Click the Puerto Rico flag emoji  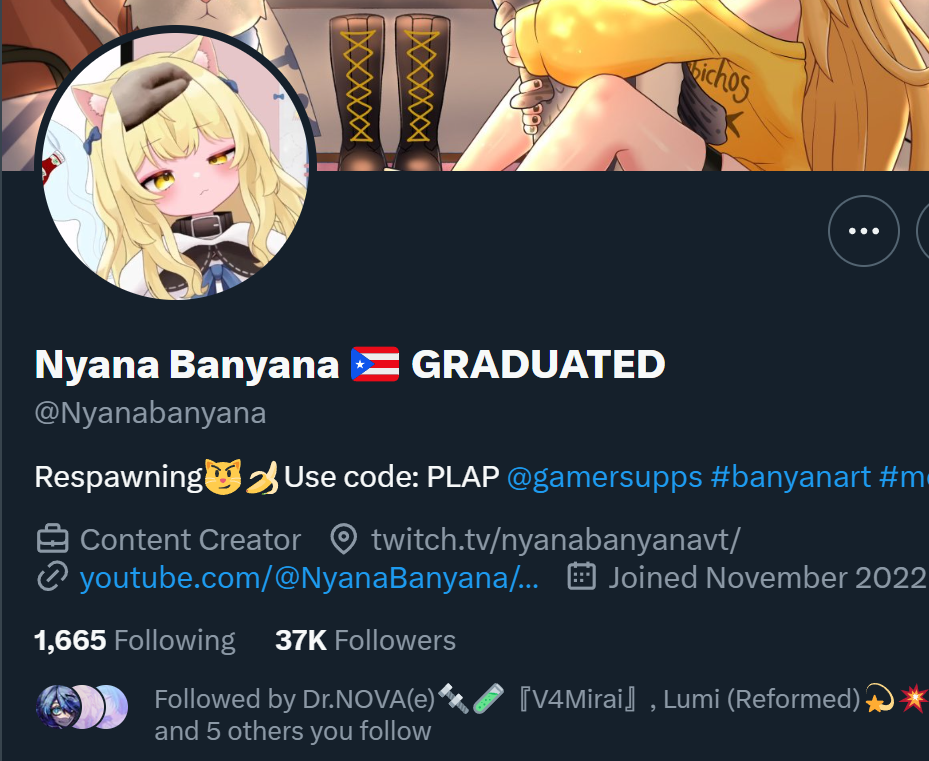click(x=375, y=364)
